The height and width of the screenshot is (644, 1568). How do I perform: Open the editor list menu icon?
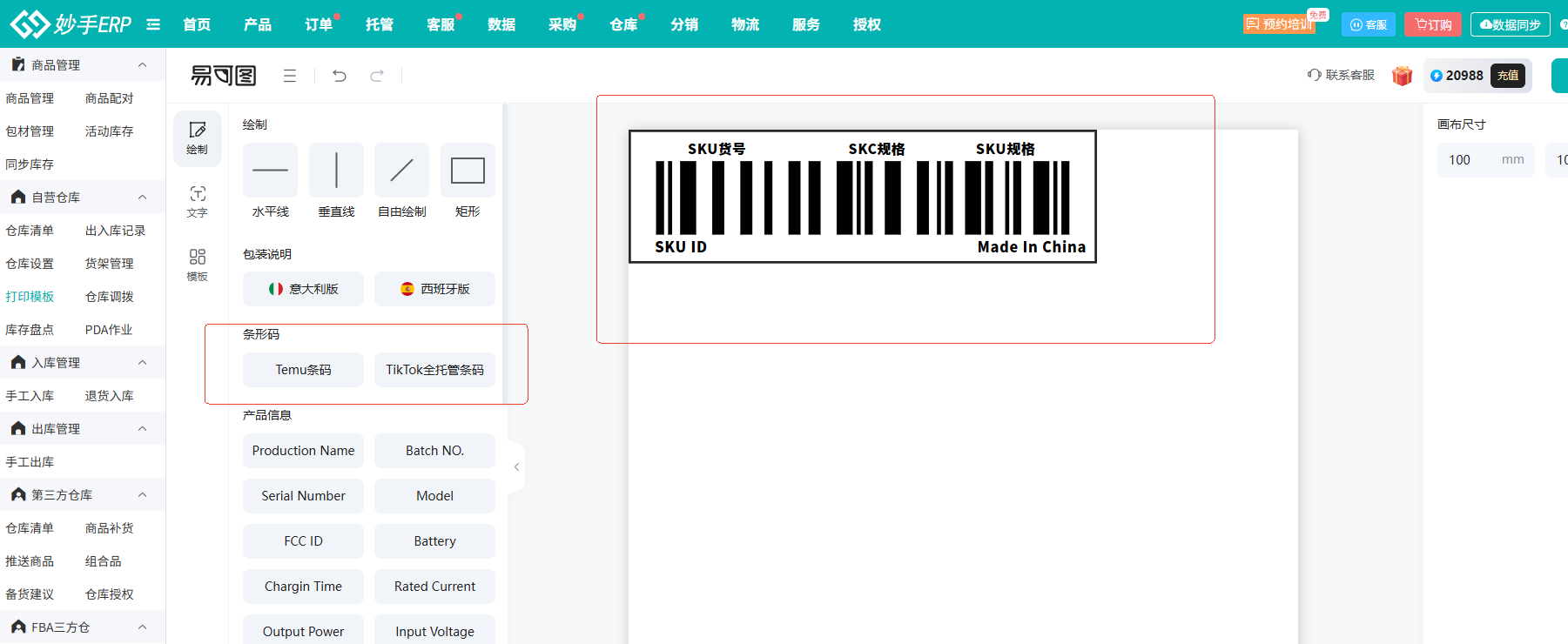click(x=290, y=76)
